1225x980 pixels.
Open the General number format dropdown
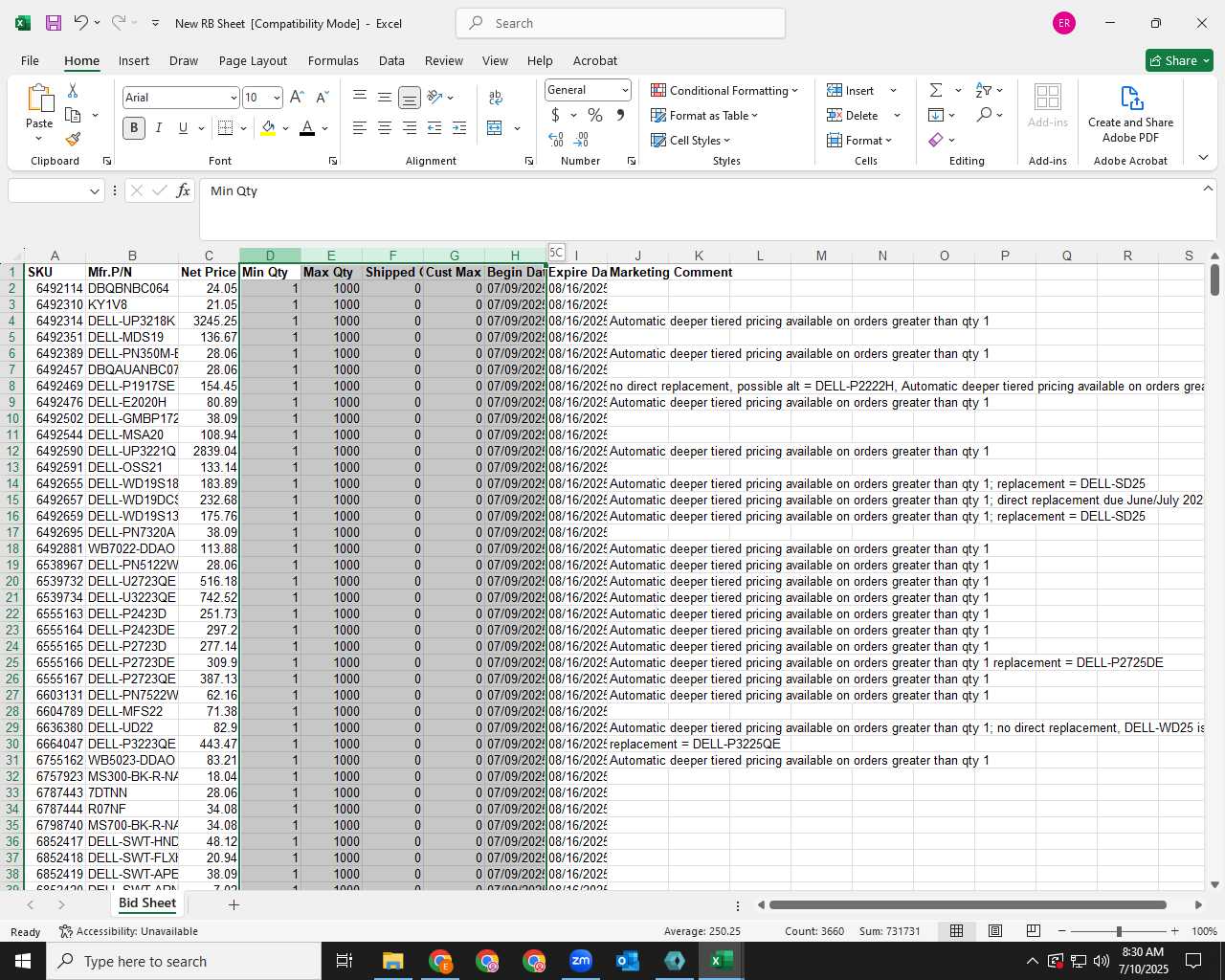pos(625,90)
